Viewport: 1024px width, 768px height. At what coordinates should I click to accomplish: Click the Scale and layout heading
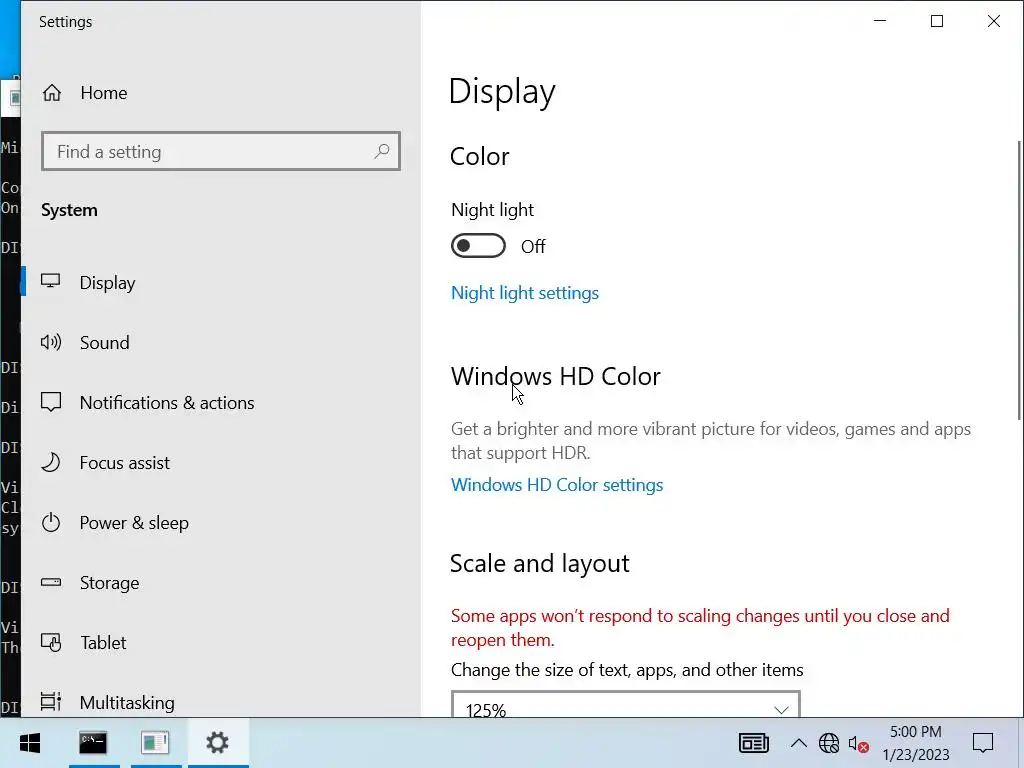point(539,564)
